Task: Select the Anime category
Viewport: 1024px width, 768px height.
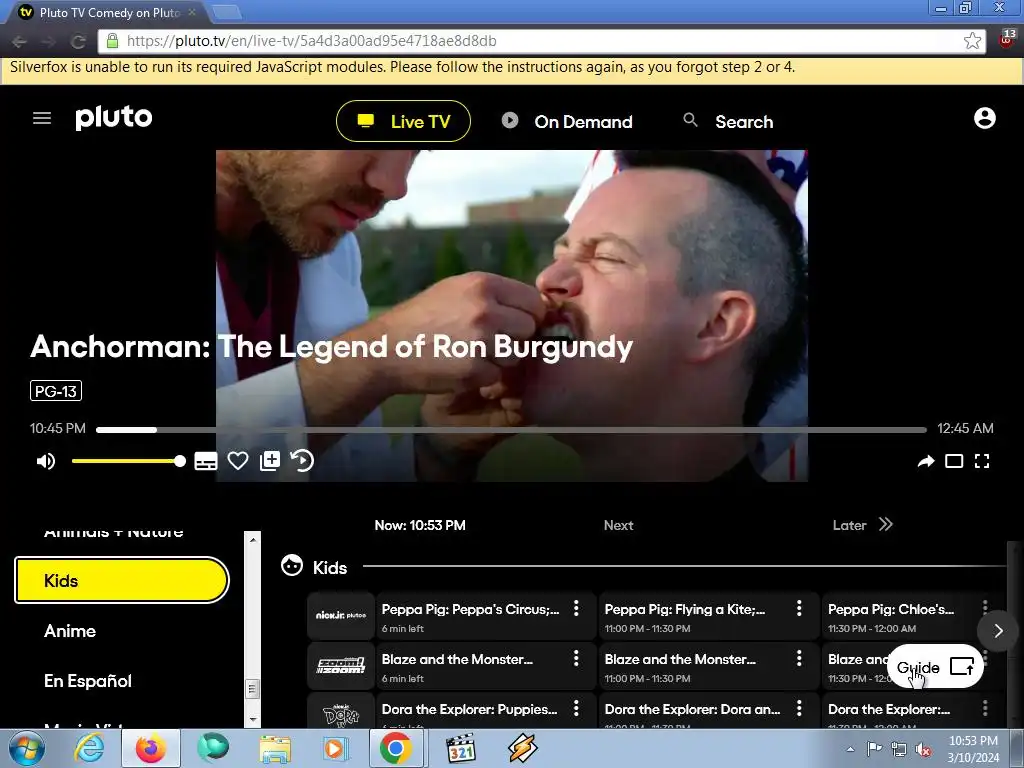Action: [70, 631]
